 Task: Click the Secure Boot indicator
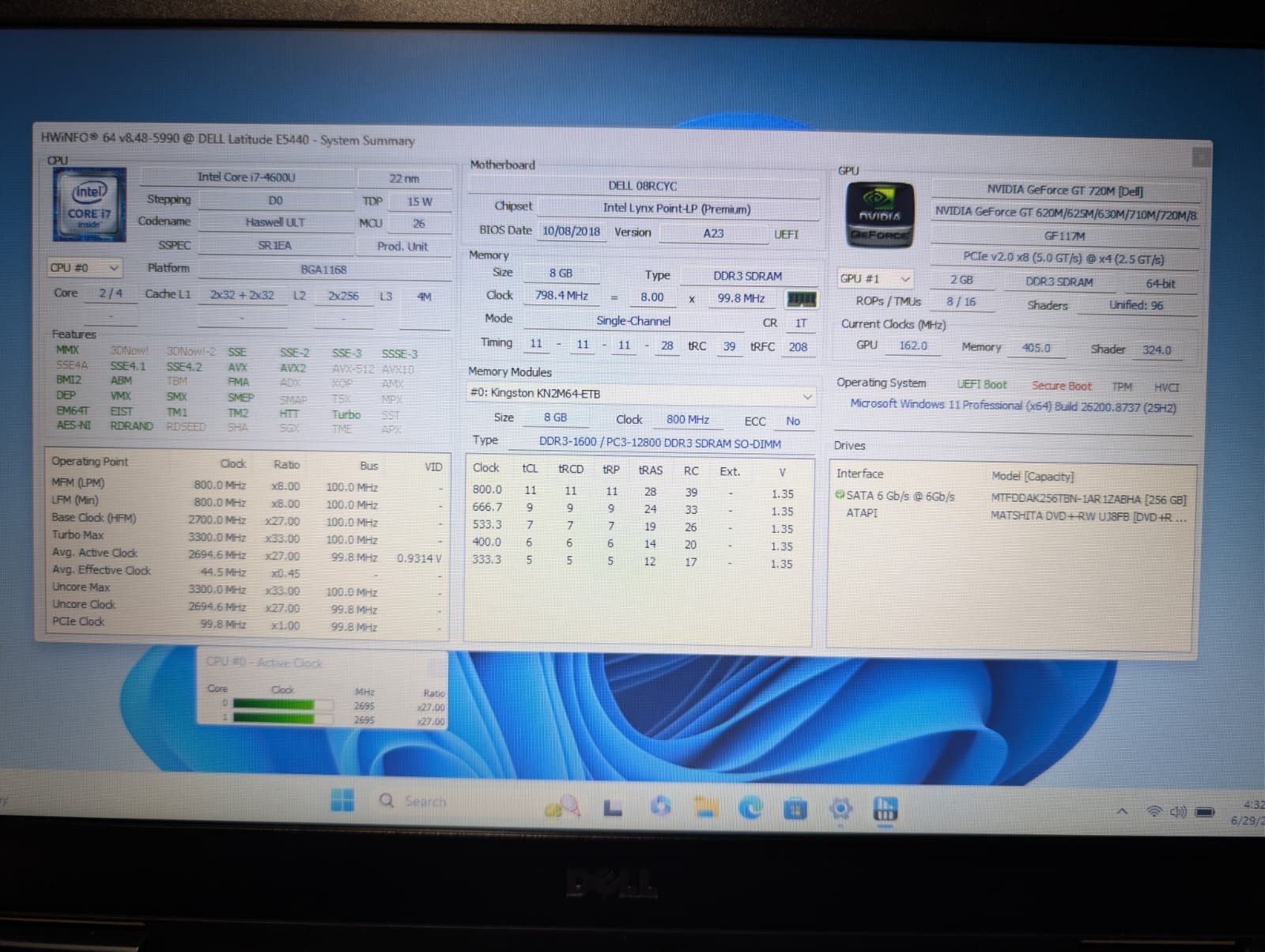click(1062, 386)
